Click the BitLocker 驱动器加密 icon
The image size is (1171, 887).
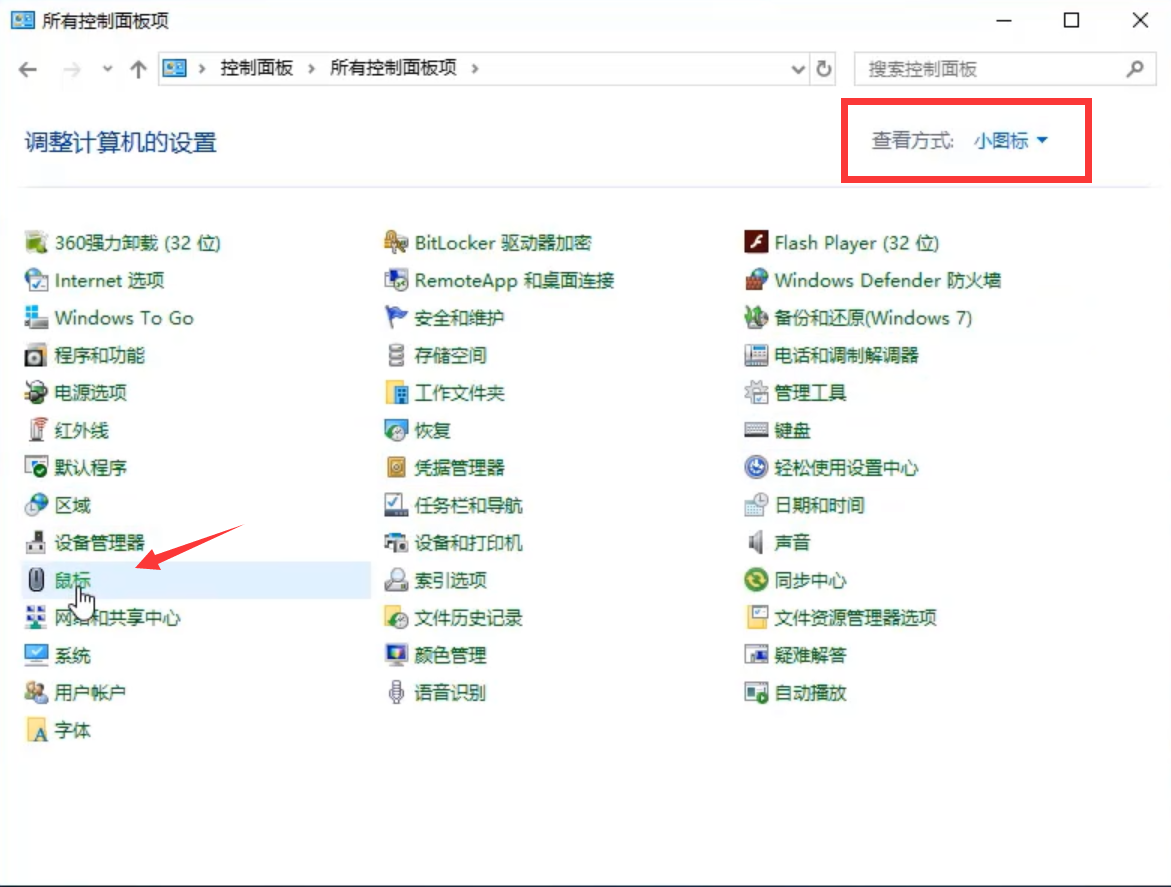(397, 243)
